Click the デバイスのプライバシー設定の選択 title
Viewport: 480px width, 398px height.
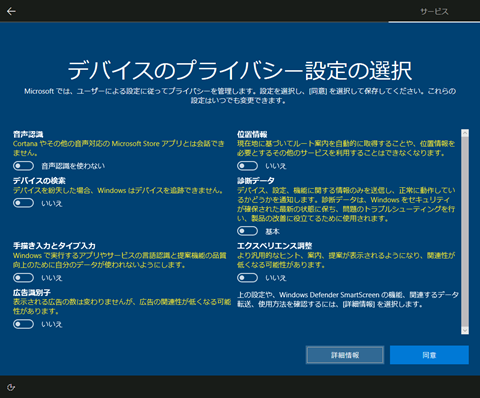pyautogui.click(x=240, y=71)
